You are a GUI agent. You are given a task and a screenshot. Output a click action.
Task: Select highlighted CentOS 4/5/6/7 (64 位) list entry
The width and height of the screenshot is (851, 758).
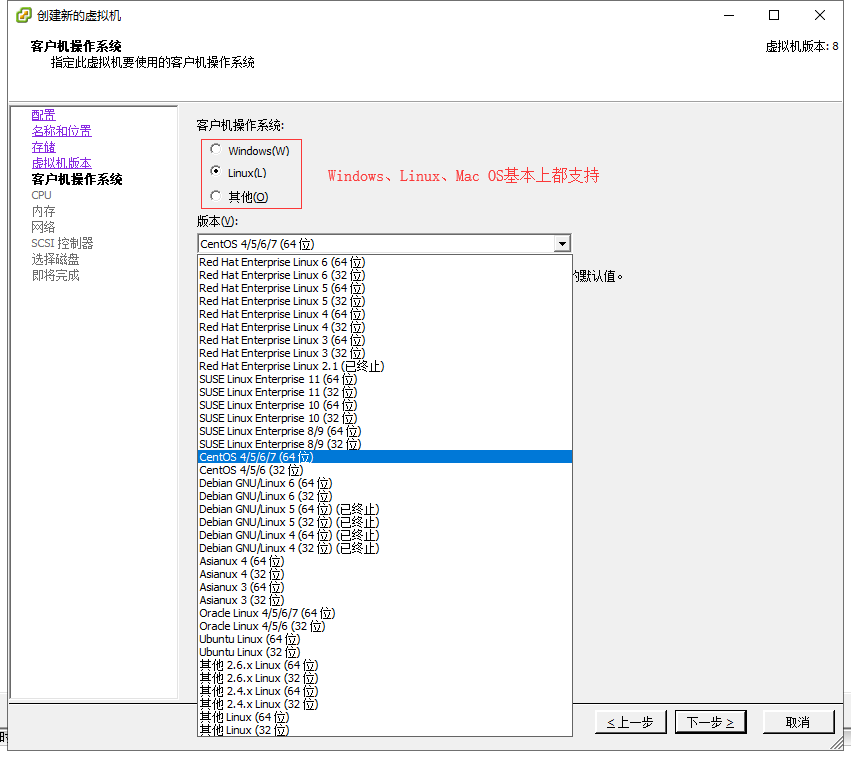tap(385, 457)
